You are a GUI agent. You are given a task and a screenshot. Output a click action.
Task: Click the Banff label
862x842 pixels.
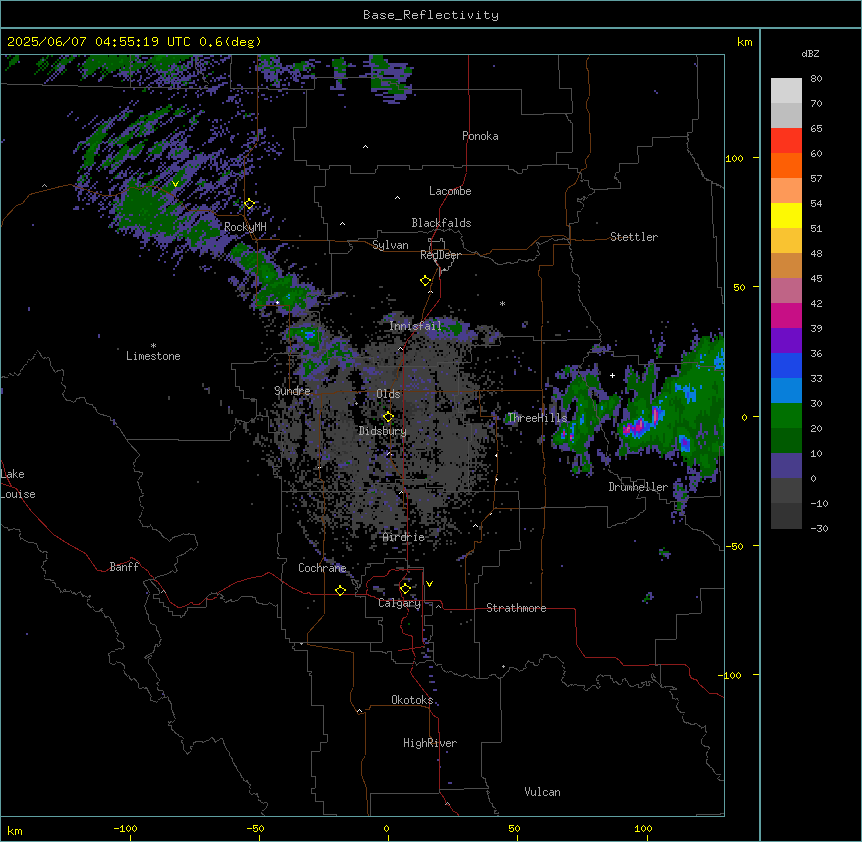click(124, 567)
